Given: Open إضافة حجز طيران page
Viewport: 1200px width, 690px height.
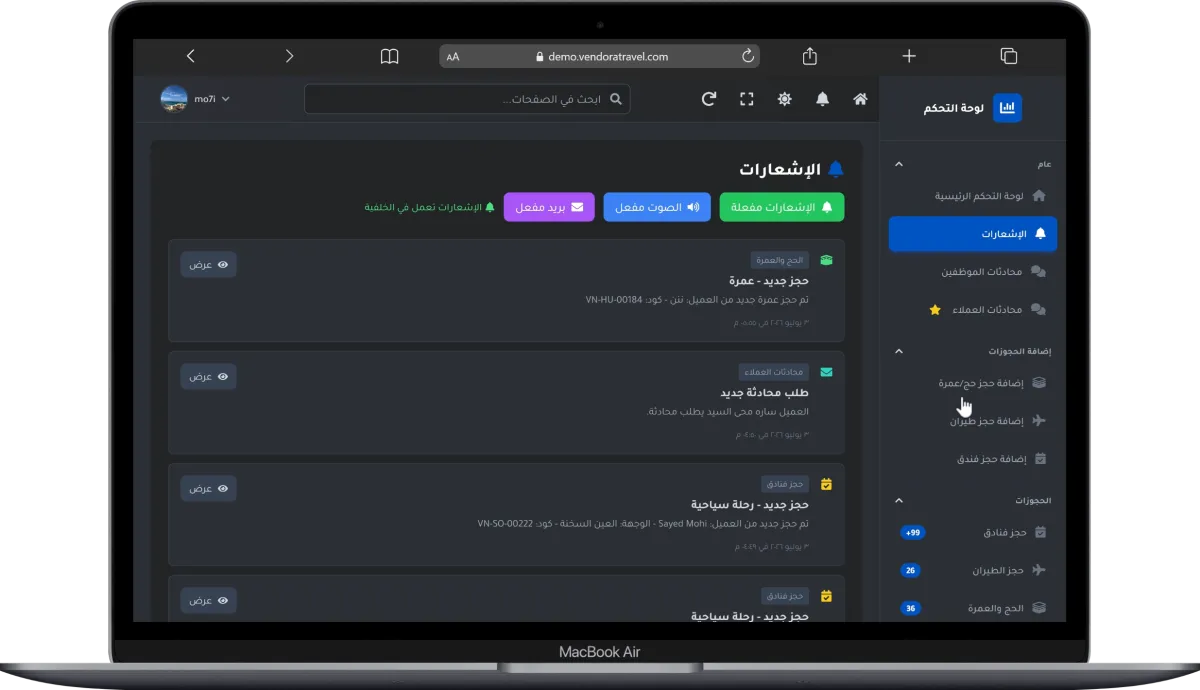Looking at the screenshot, I should [x=973, y=421].
